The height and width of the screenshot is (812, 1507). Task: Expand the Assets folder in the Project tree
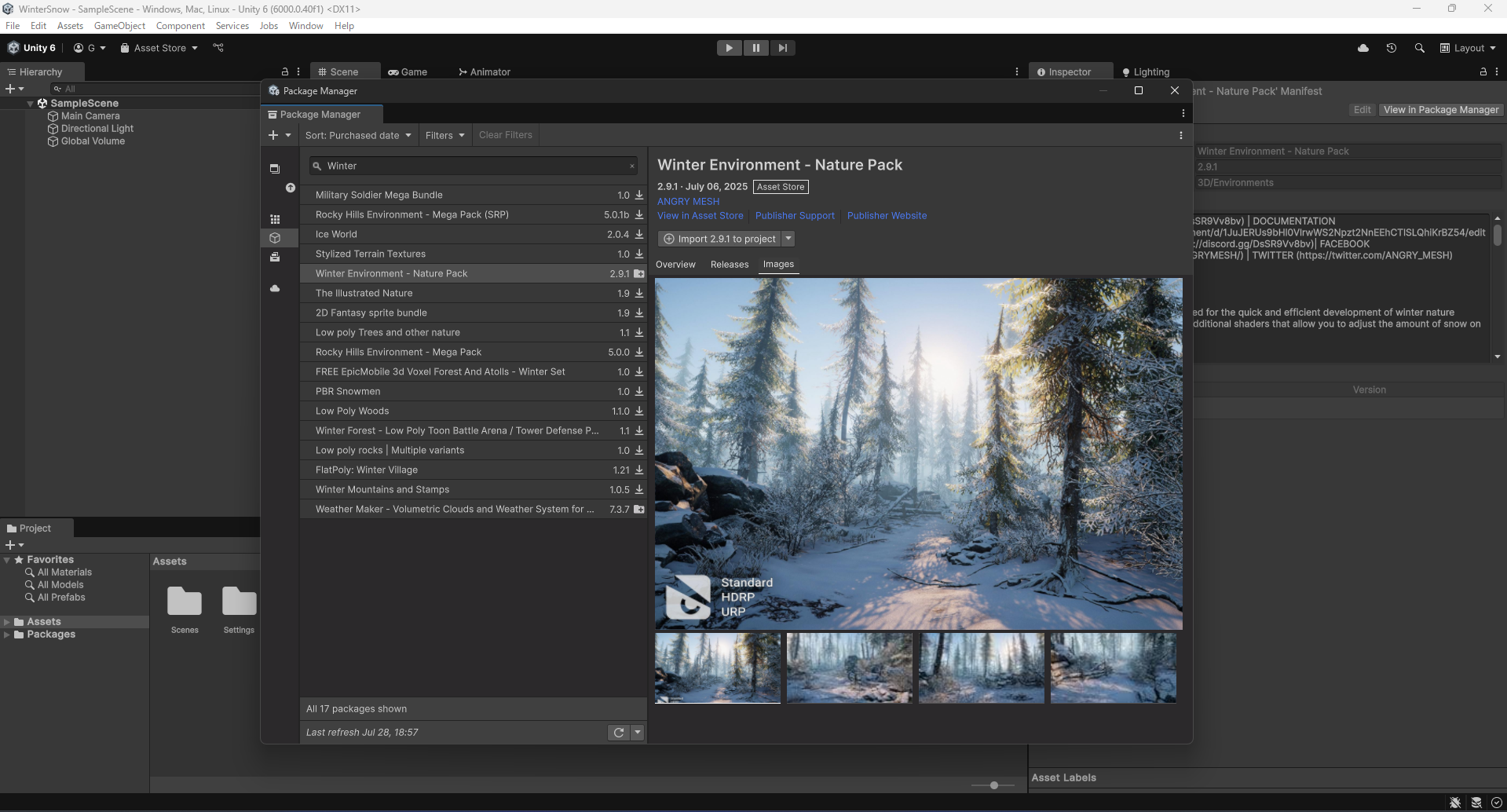[7, 622]
